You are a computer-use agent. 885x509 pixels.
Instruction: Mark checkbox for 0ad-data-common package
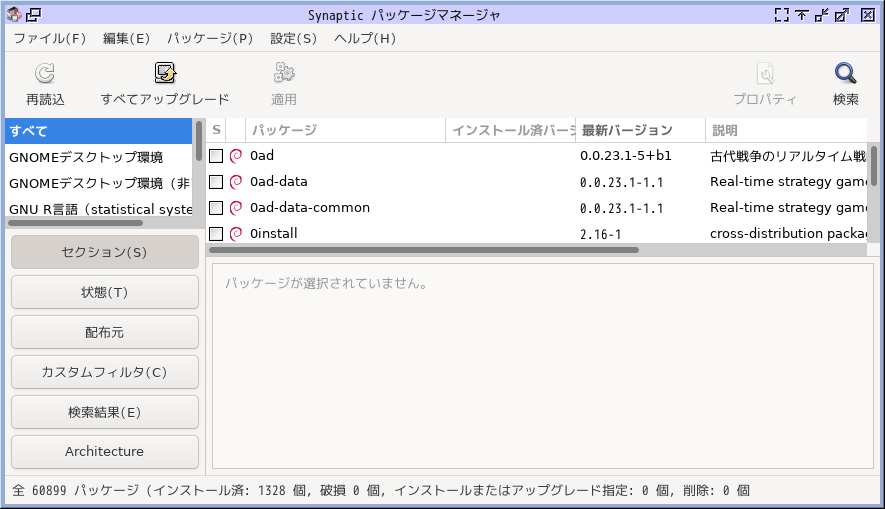tap(216, 208)
